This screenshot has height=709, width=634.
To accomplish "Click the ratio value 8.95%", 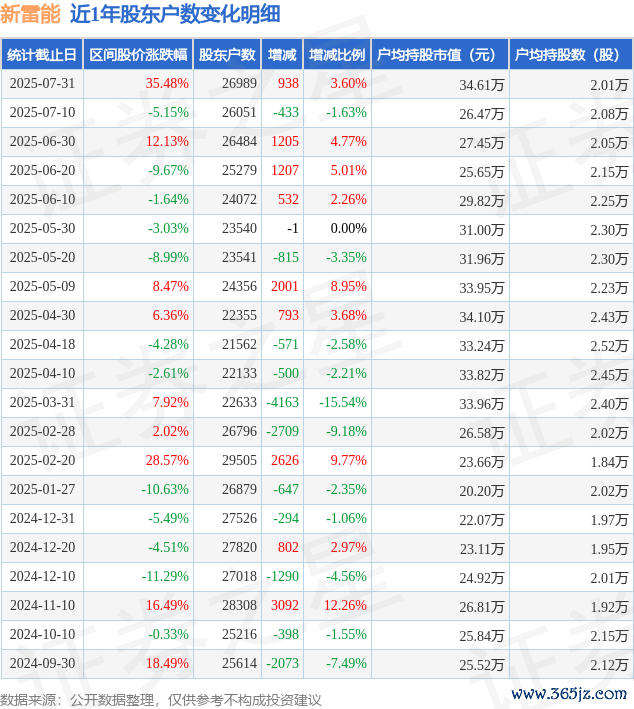I will coord(348,286).
